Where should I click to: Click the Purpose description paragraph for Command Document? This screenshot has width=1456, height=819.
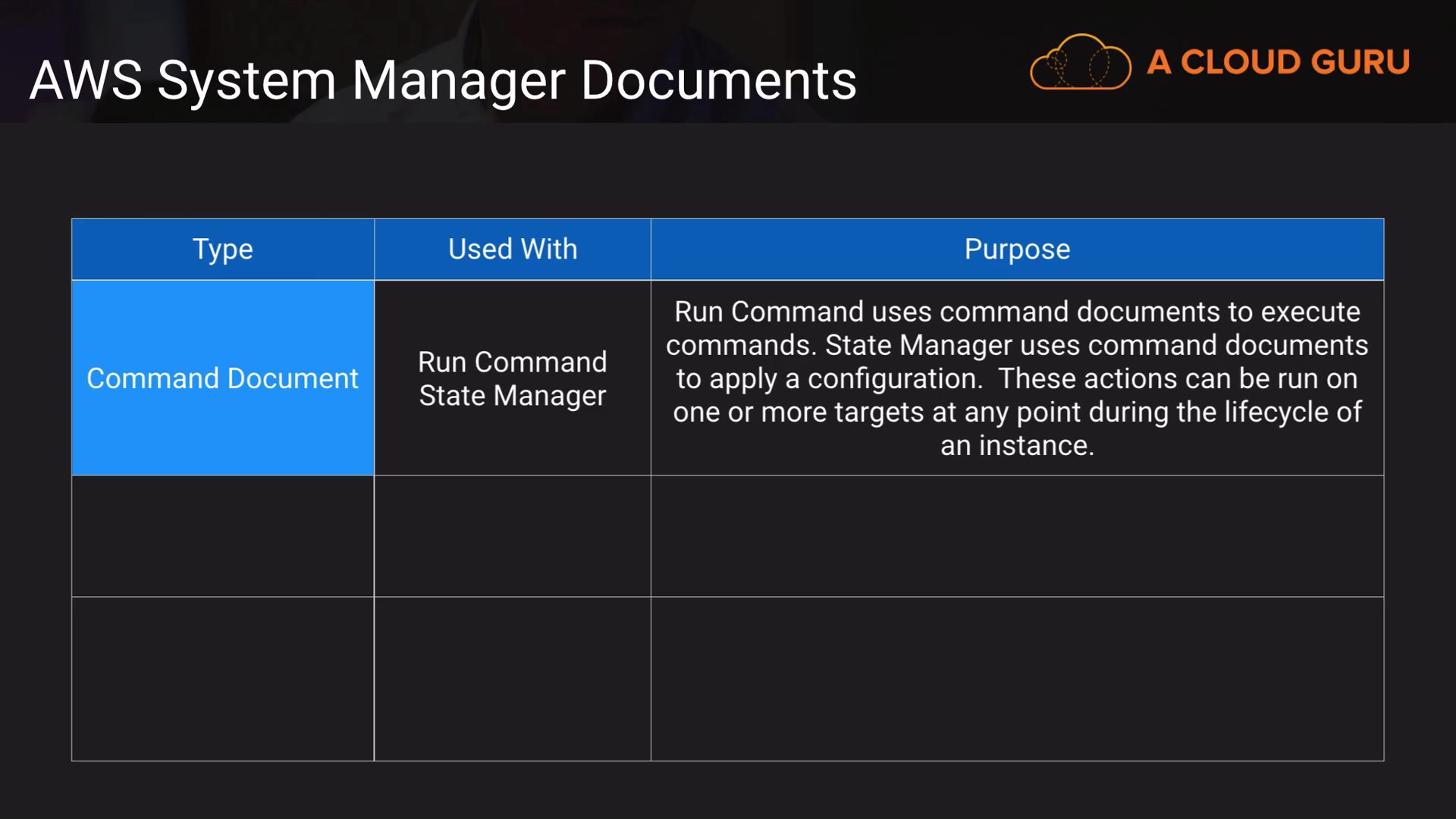(x=1017, y=378)
